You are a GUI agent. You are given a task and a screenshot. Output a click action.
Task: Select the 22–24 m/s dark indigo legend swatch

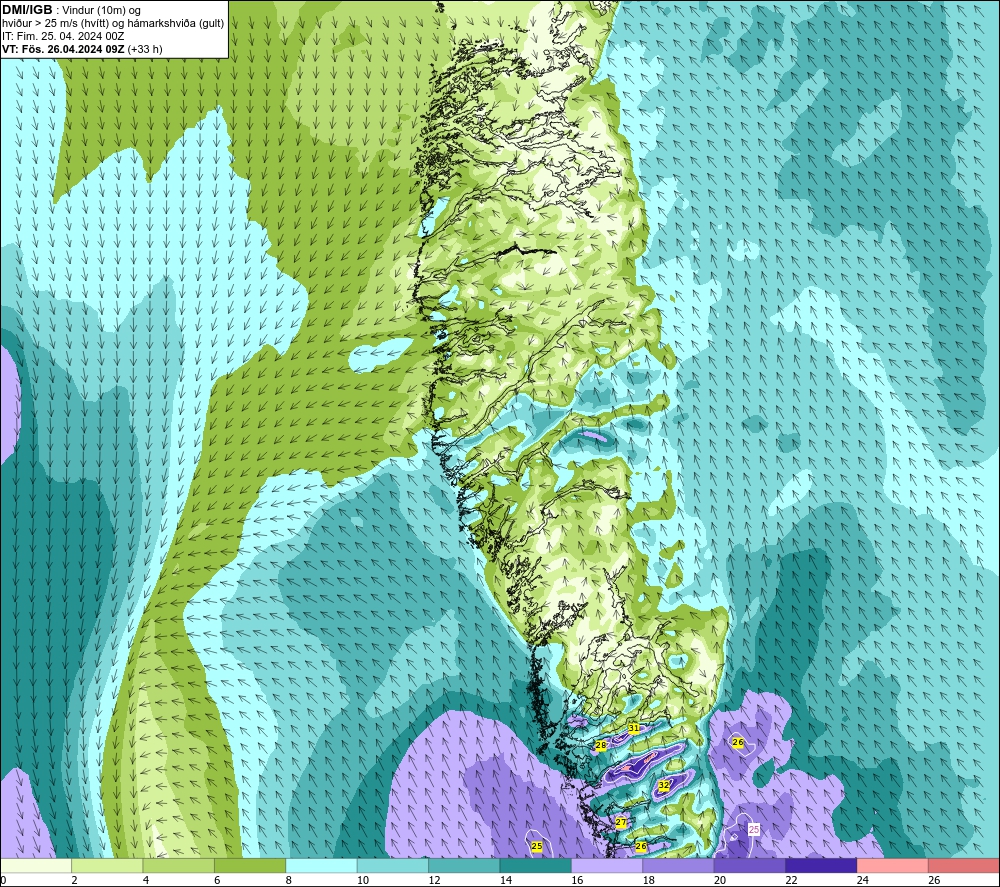click(x=821, y=866)
